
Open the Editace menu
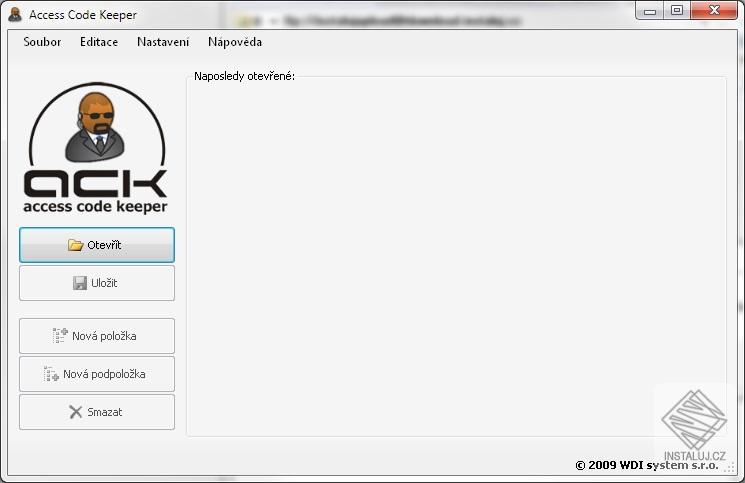(x=99, y=42)
